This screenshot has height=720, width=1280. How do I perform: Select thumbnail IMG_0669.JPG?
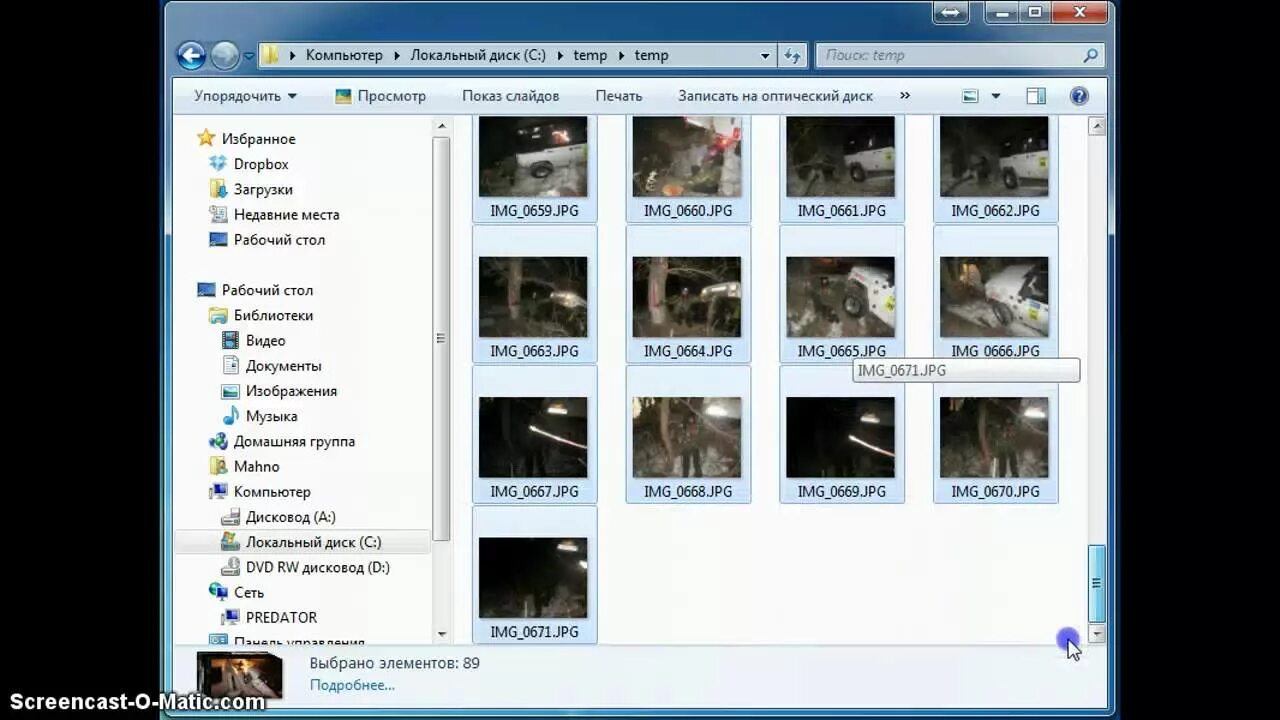(842, 435)
